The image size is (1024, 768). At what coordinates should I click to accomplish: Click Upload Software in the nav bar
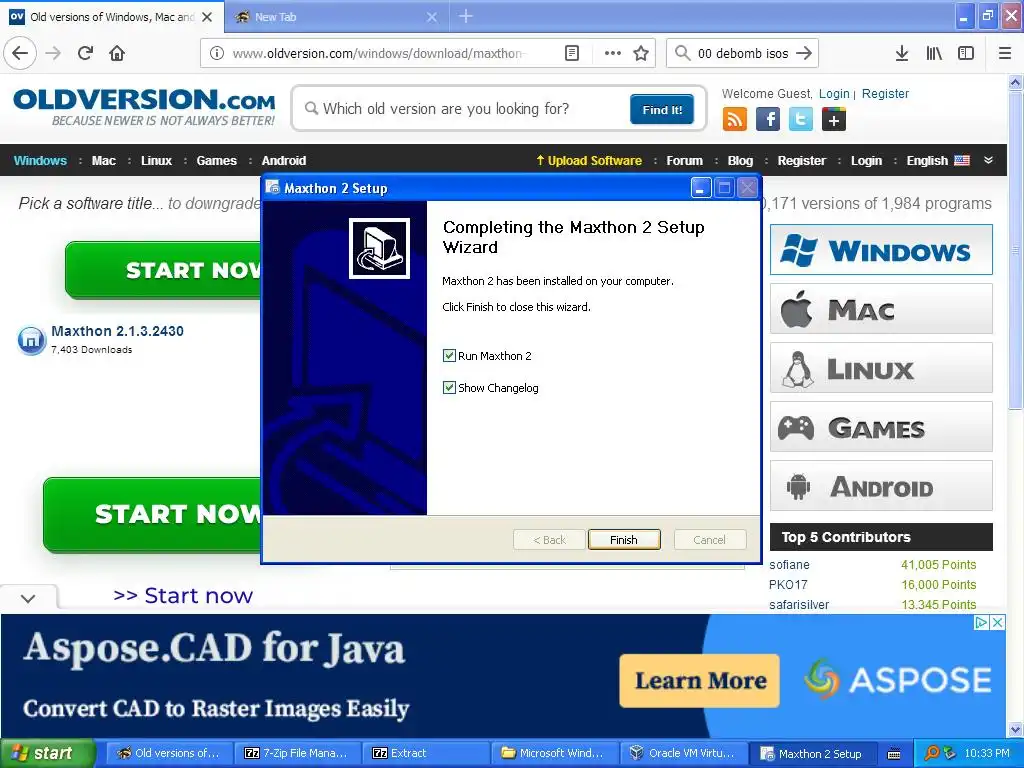(x=589, y=161)
